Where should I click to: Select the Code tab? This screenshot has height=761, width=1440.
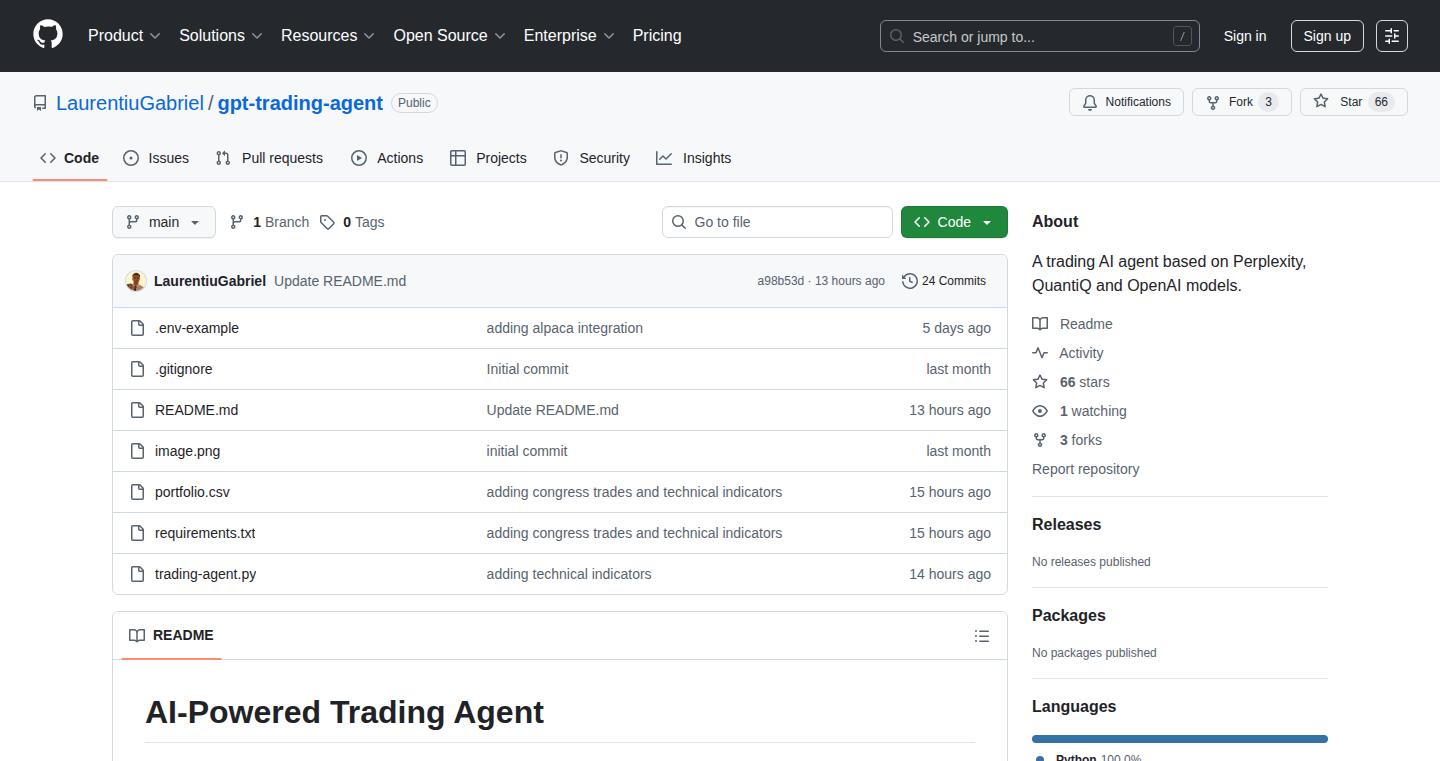(x=70, y=158)
